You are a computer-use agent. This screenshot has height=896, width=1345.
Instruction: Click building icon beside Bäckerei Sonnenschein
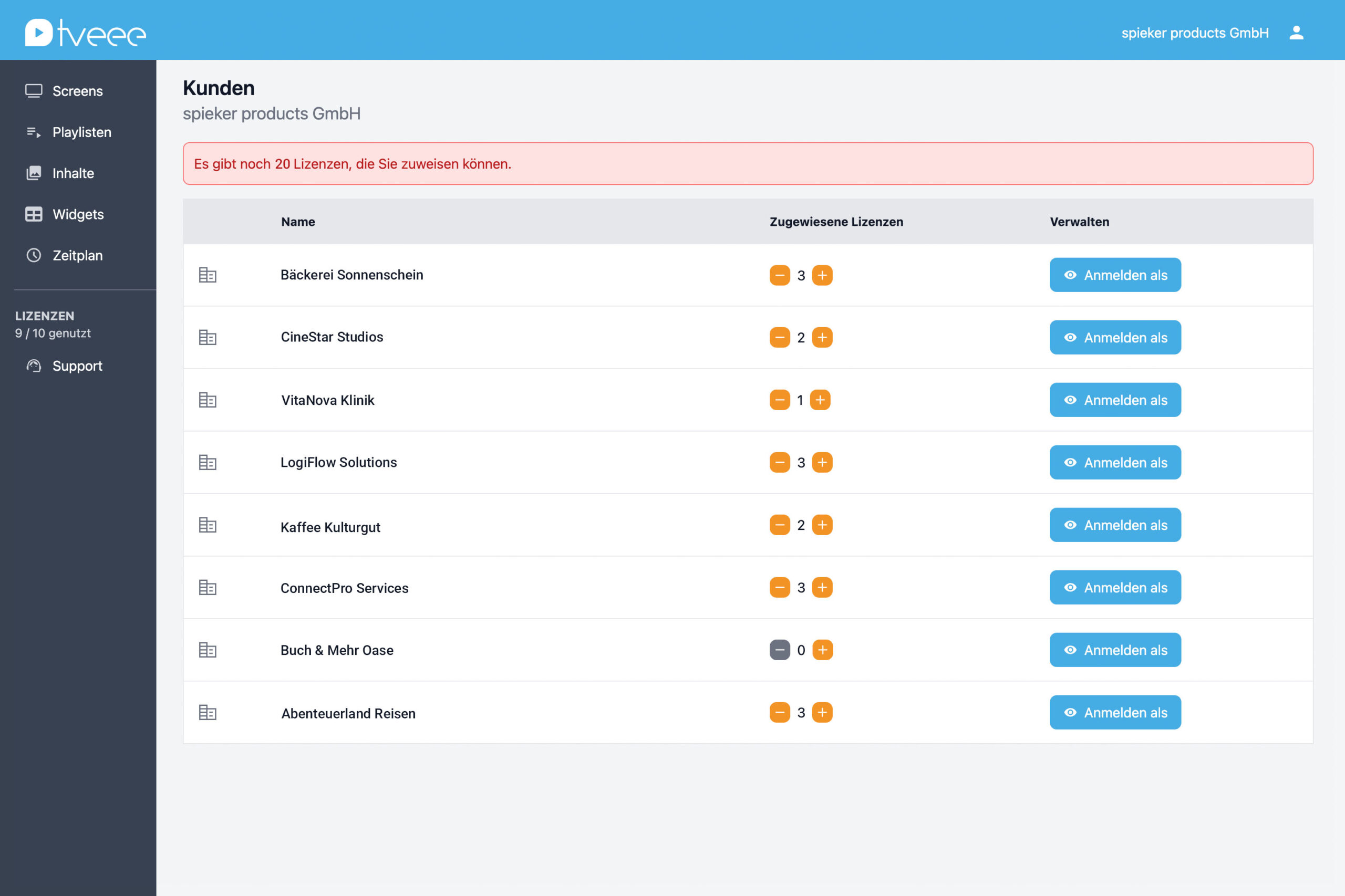click(208, 275)
